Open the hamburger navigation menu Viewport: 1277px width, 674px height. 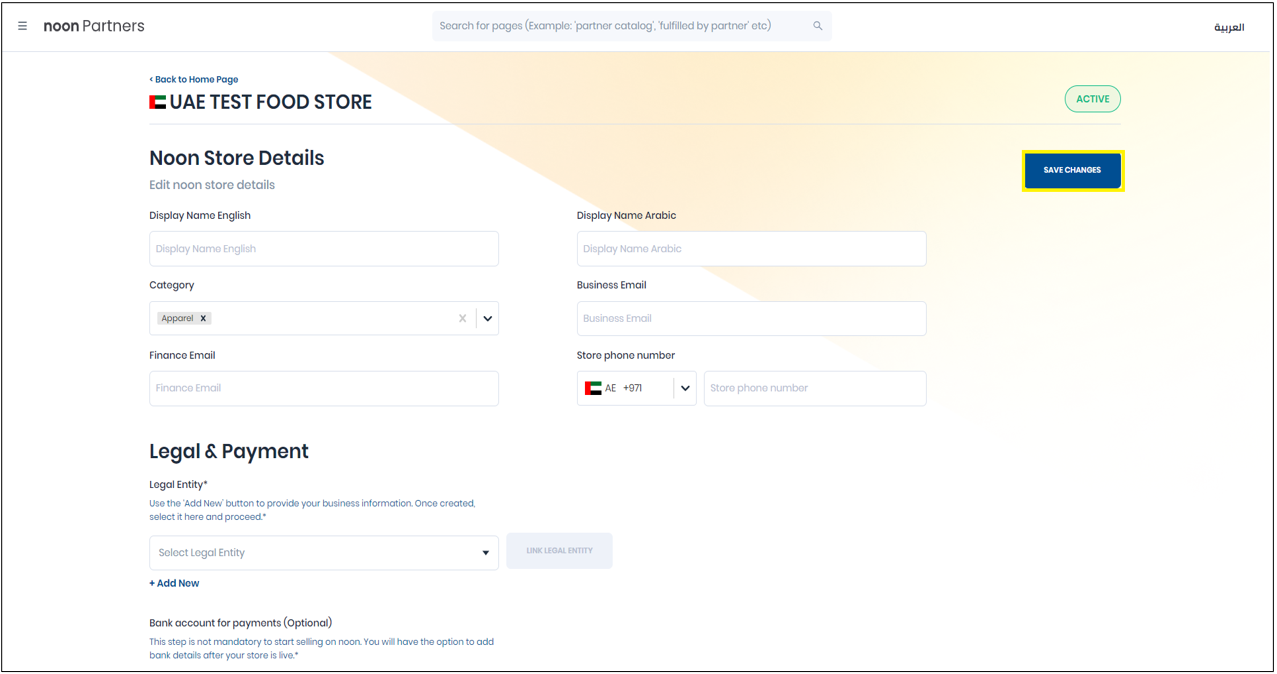tap(23, 26)
